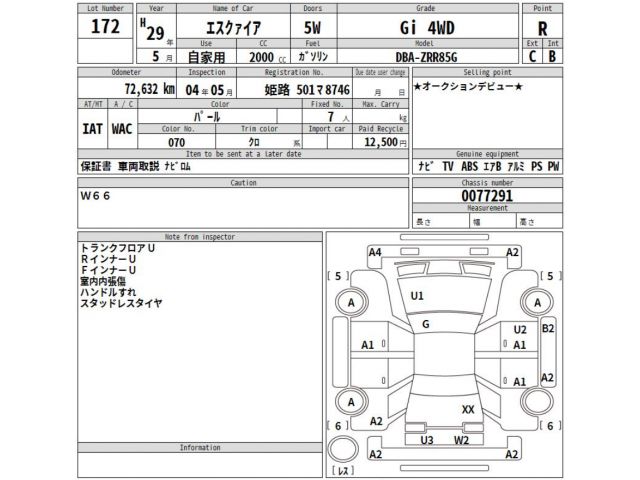The width and height of the screenshot is (640, 480).
Task: Click the U1 dent mark on hood
Action: tap(417, 295)
